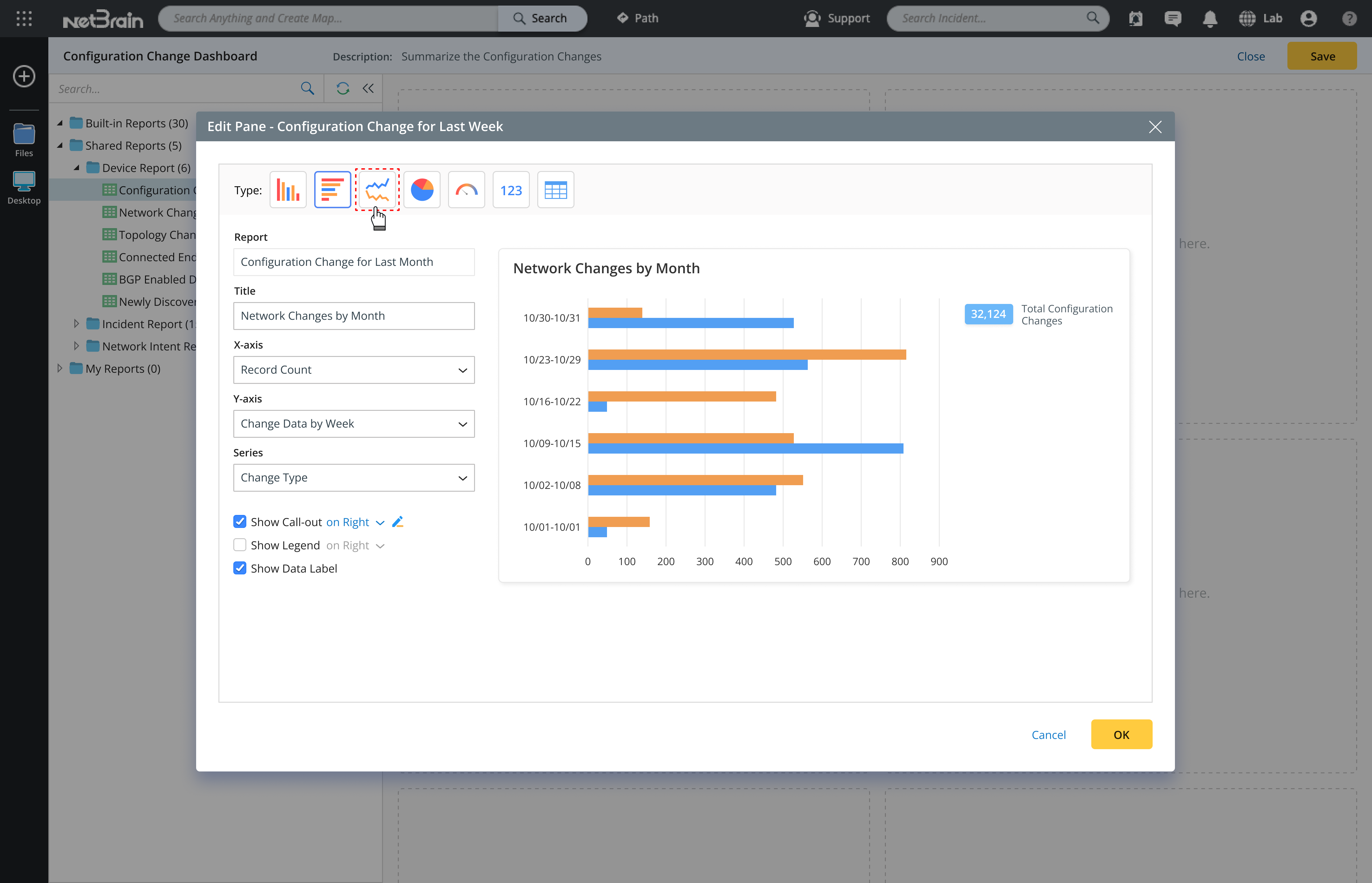Click the refresh icon in the reports panel
Screen dimensions: 1372x883
[x=343, y=88]
